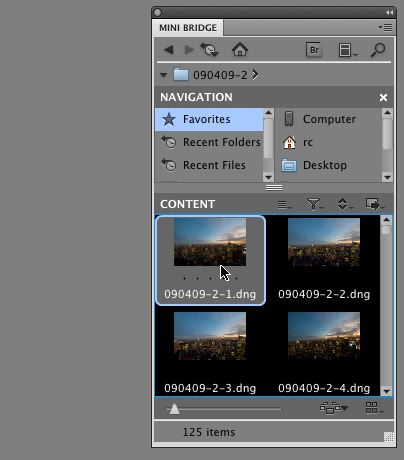Open the Tools icon in the Content header

coord(374,204)
